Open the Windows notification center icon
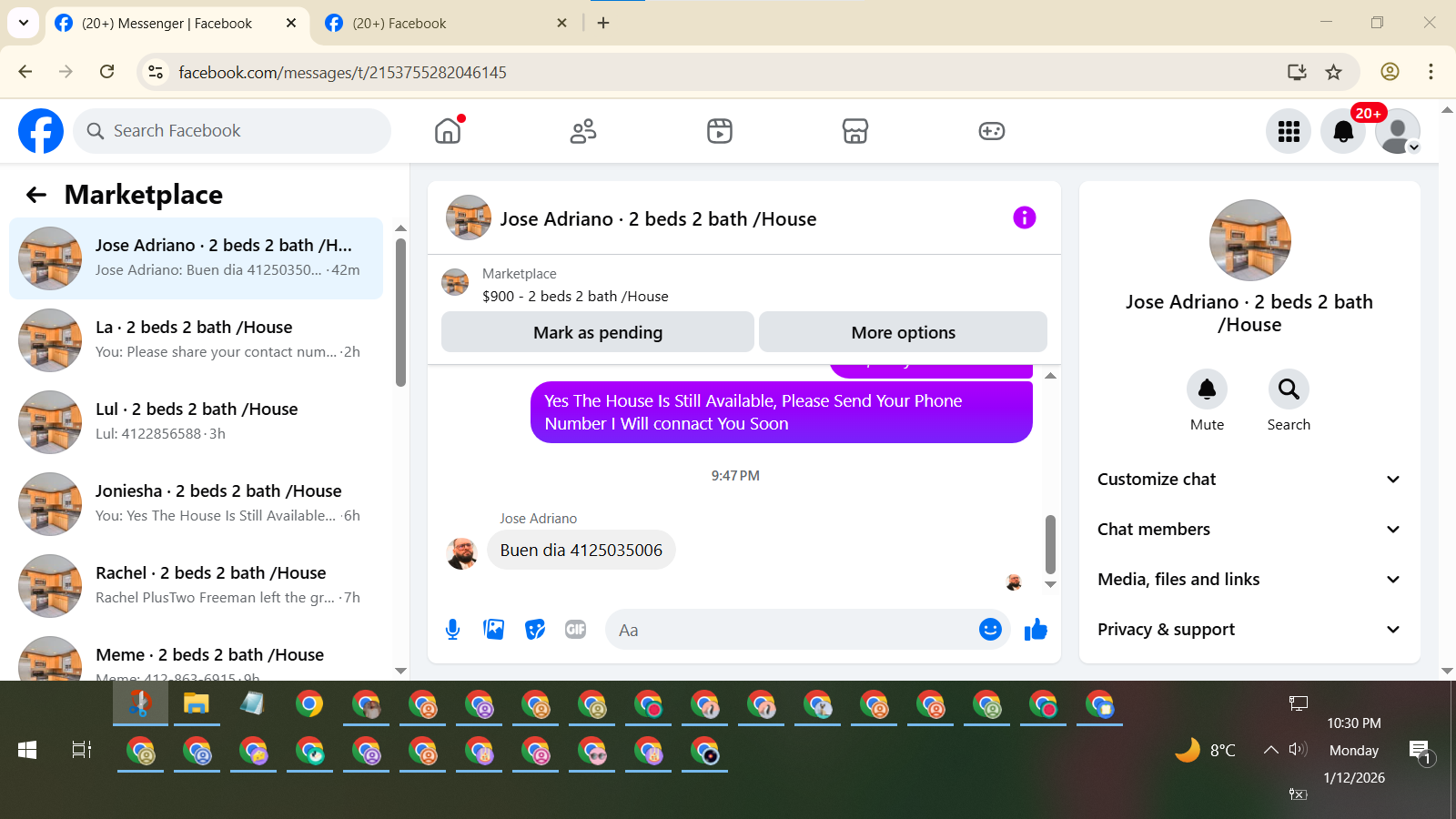 tap(1421, 752)
